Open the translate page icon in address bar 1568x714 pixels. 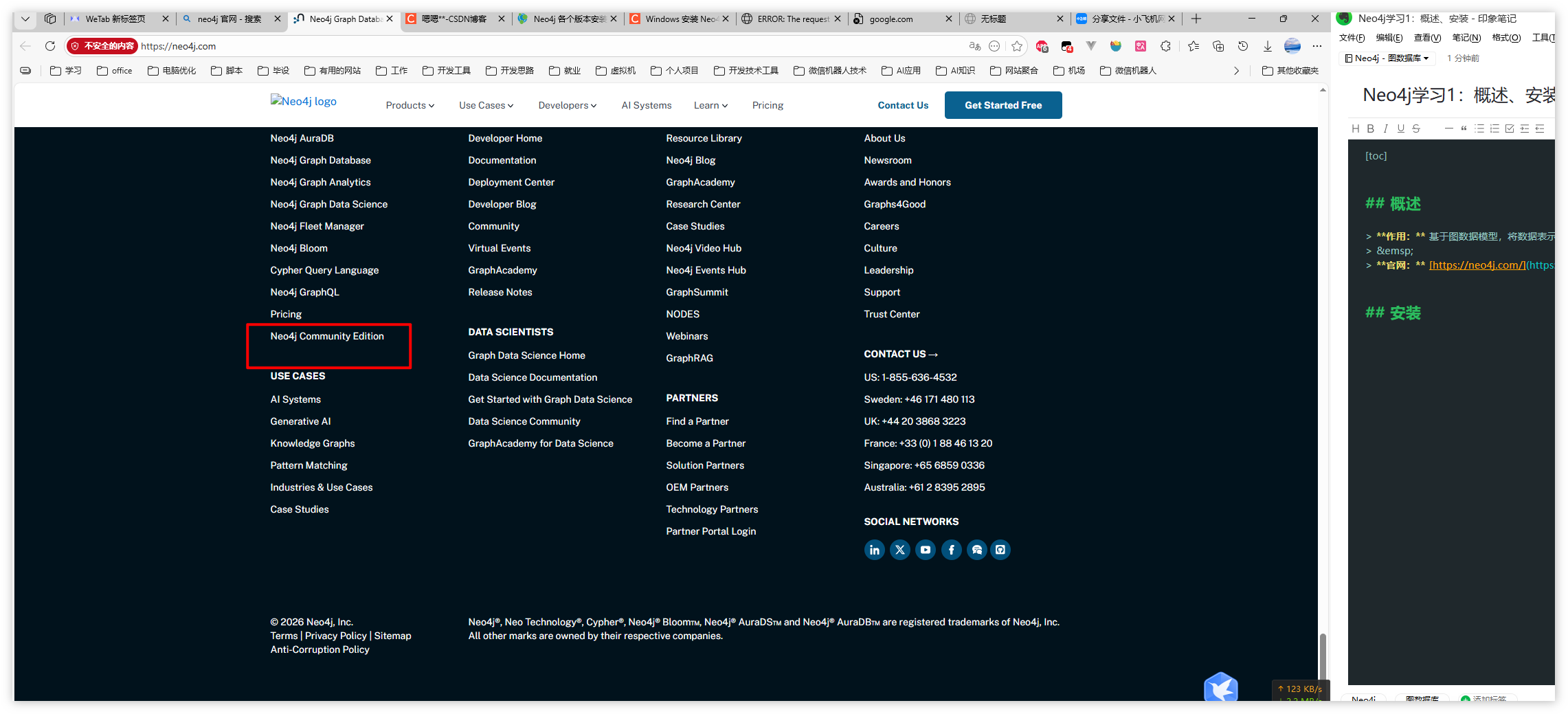974,46
